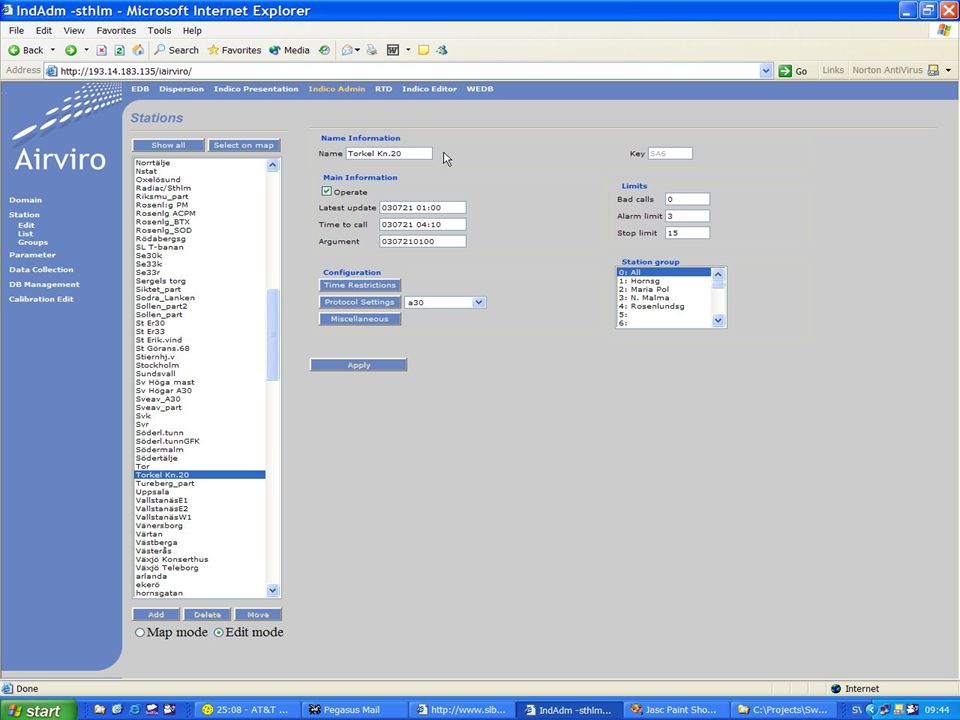960x720 pixels.
Task: Click the green Forward arrow button
Action: 71,50
